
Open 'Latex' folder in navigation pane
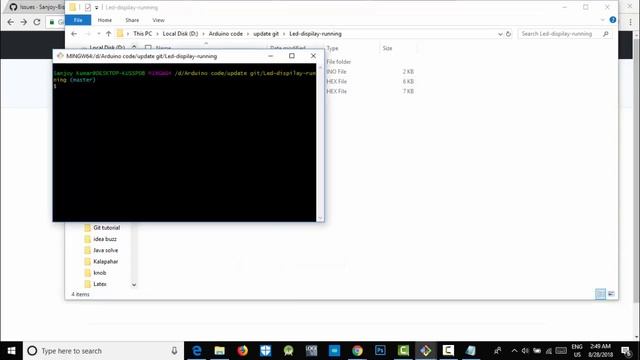(x=100, y=284)
